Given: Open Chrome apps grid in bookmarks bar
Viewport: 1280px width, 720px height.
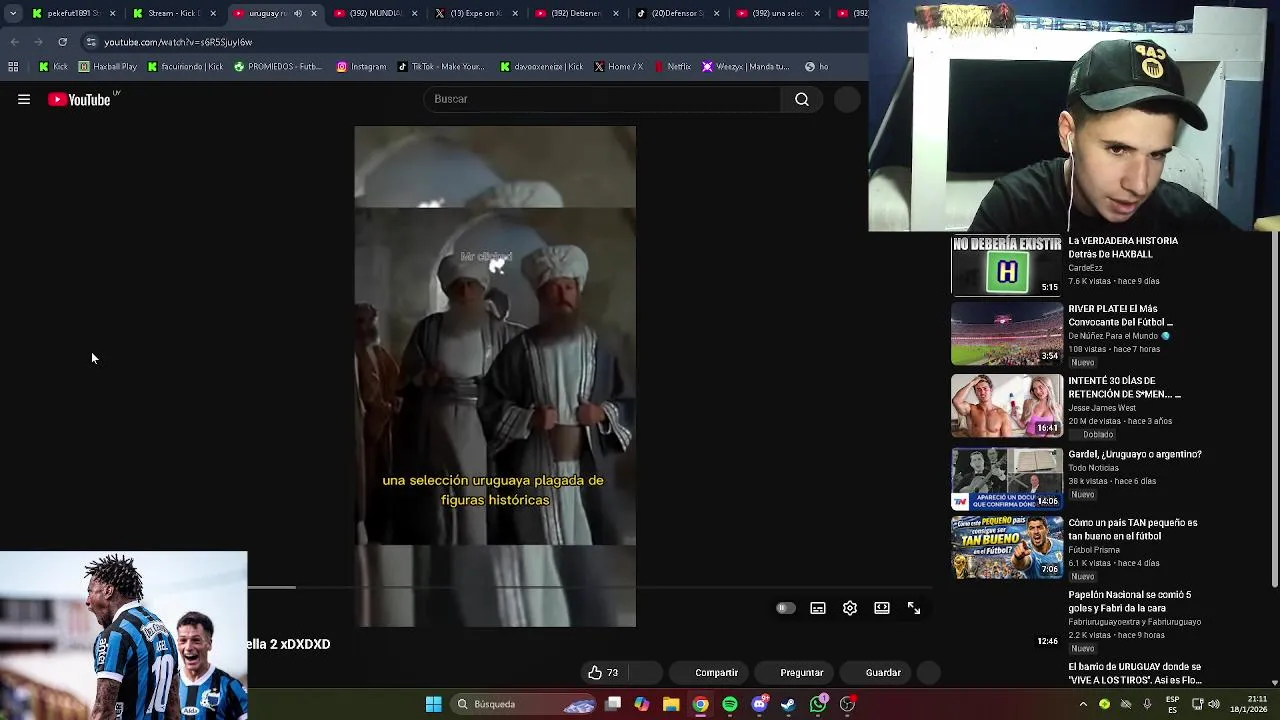Looking at the screenshot, I should (x=13, y=67).
